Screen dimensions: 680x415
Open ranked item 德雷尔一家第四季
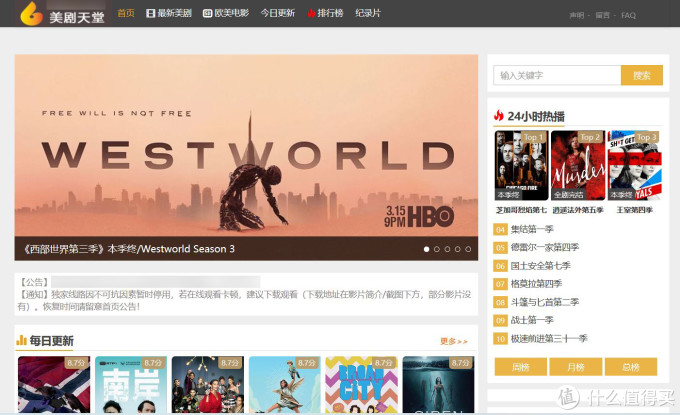point(545,247)
